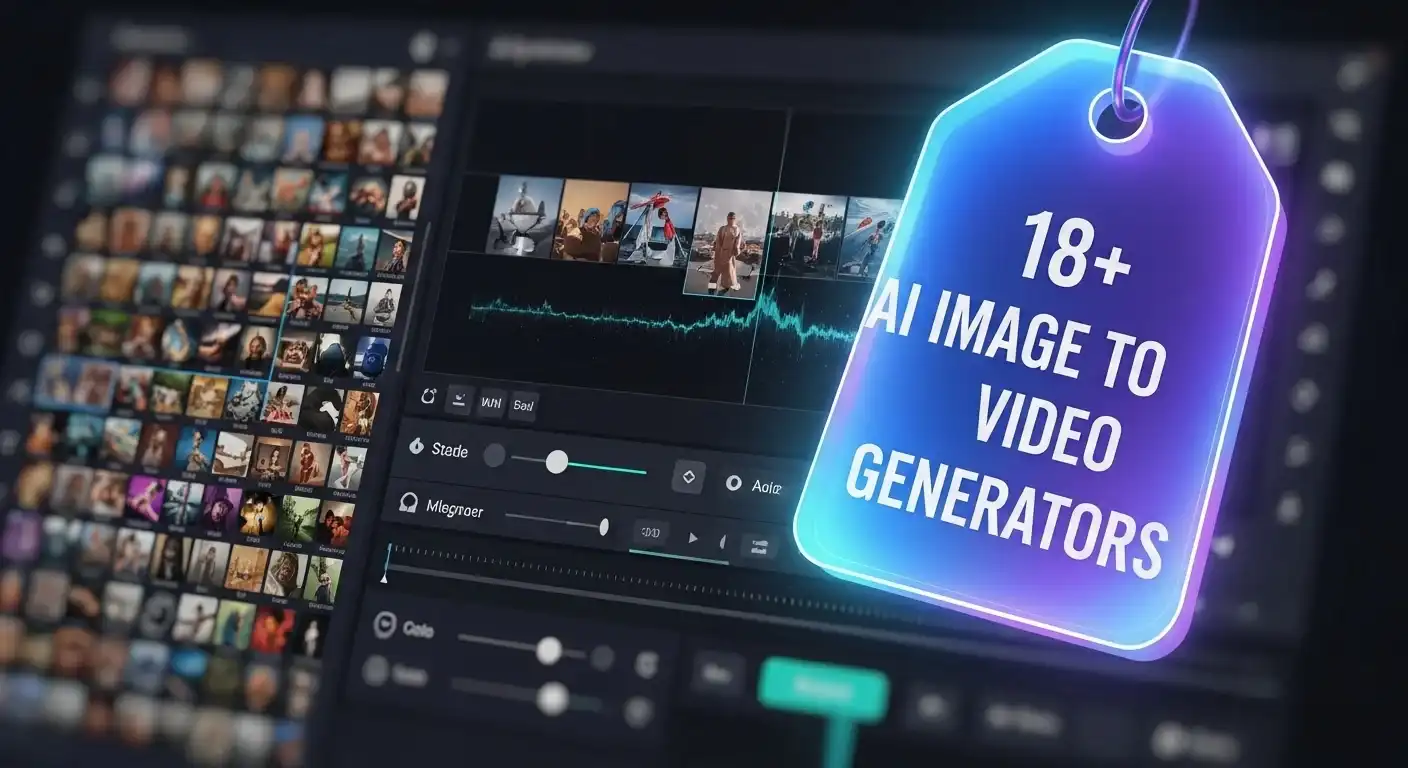Image resolution: width=1408 pixels, height=768 pixels.
Task: Open the Sal dropdown in the toolbar row
Action: tap(524, 403)
